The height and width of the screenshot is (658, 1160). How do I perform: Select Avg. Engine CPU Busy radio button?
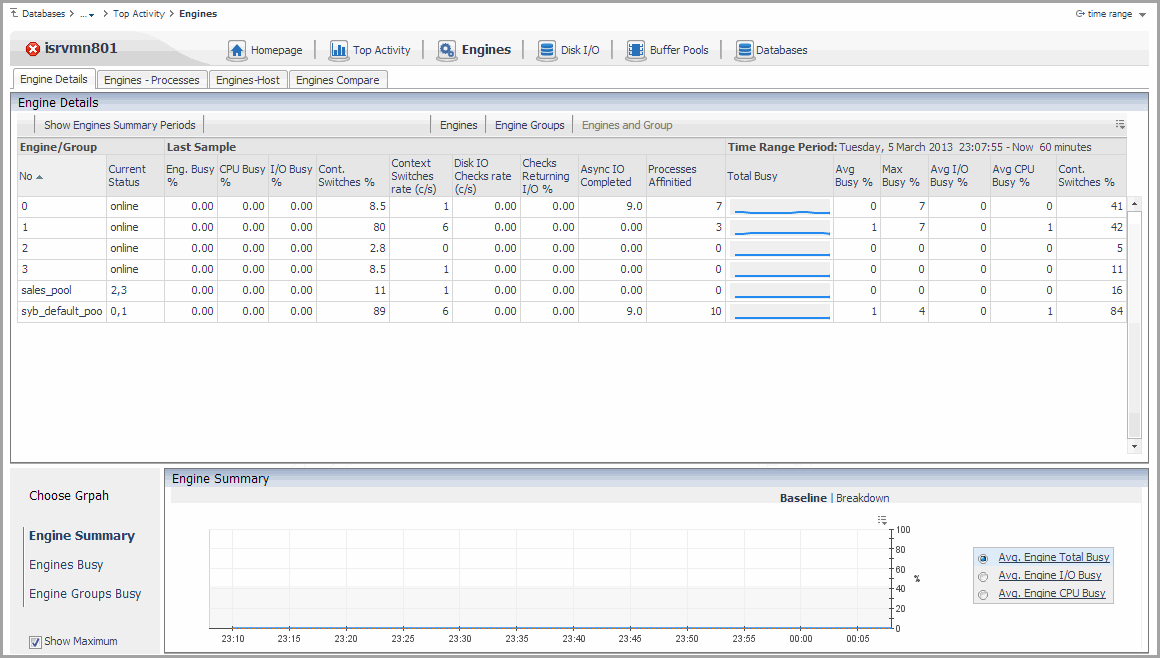983,594
